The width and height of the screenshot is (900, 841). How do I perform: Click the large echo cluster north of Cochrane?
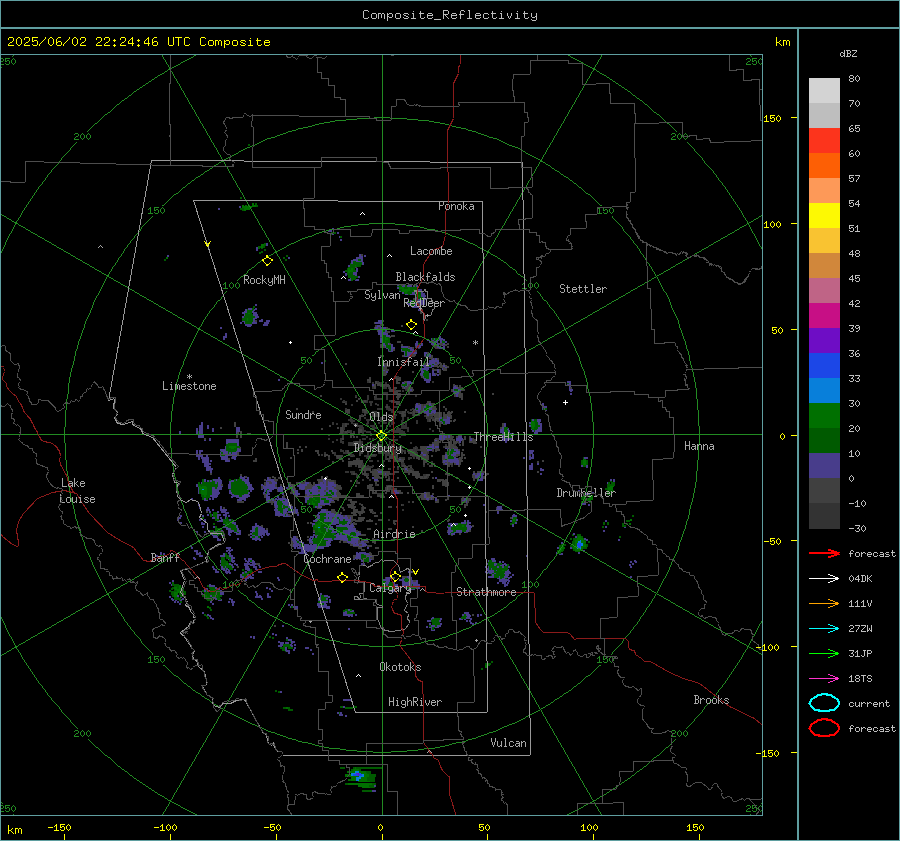[x=335, y=529]
